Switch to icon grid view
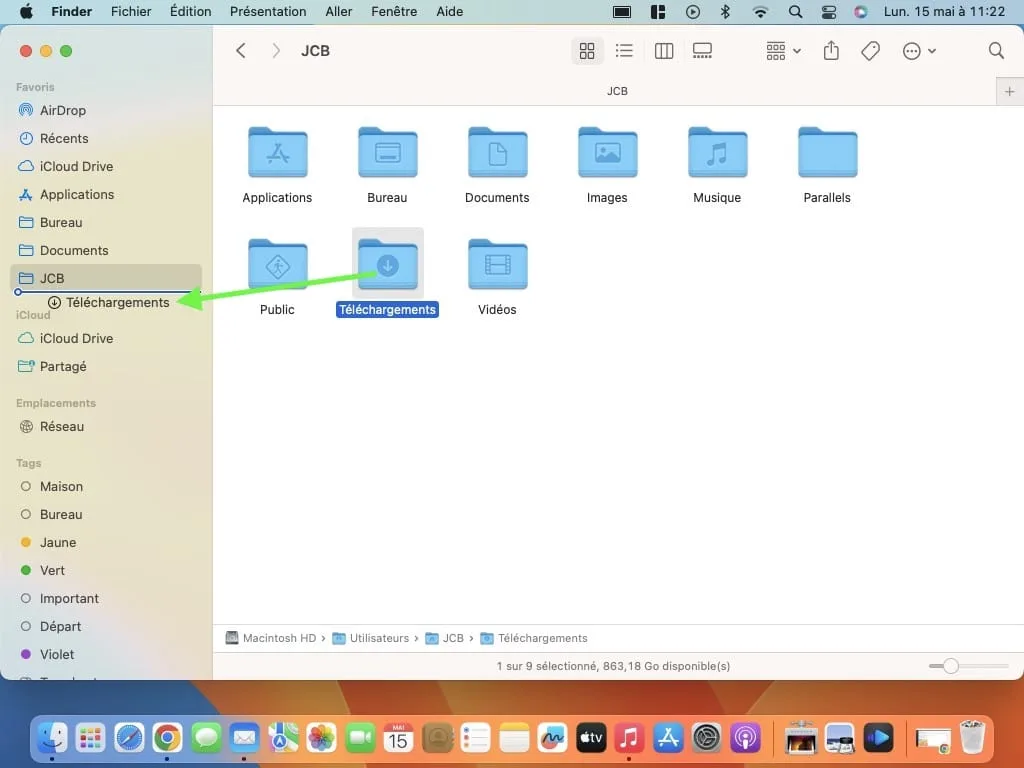1024x768 pixels. coord(586,51)
